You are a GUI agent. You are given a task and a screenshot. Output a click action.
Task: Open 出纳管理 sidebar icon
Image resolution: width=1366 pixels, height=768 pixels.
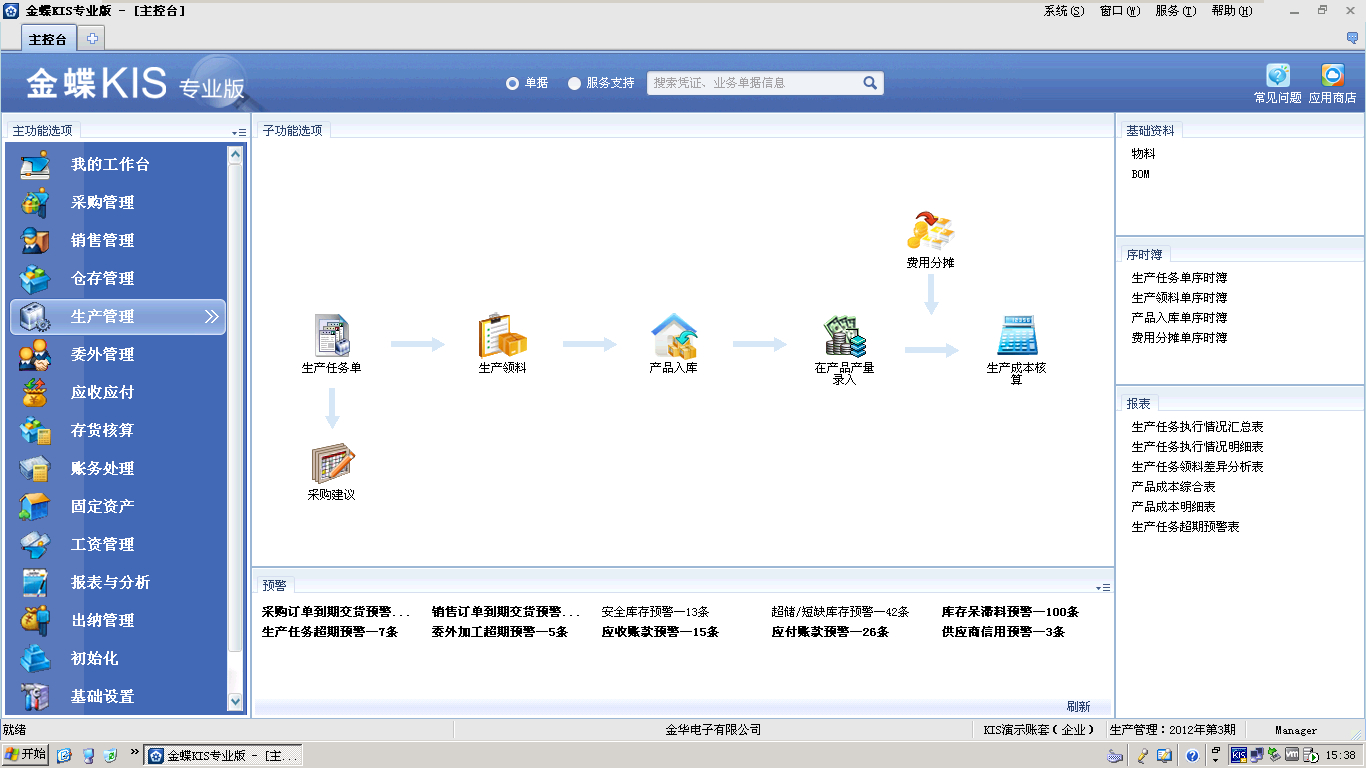[35, 621]
